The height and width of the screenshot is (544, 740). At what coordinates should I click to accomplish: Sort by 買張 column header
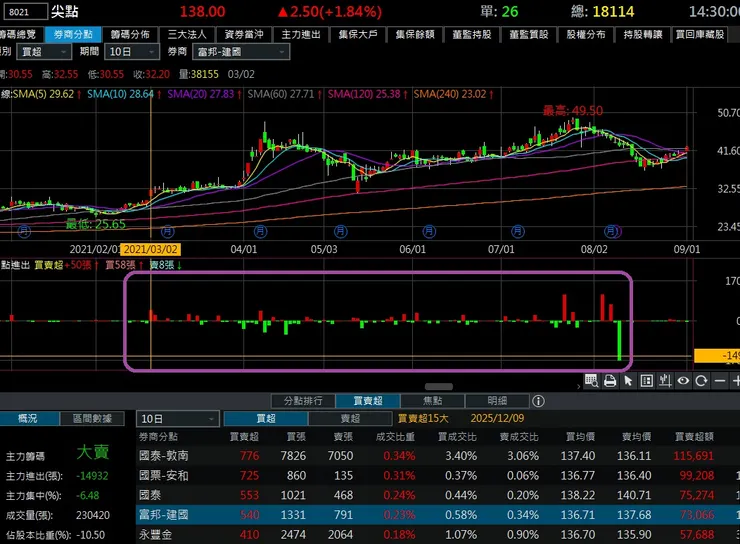(x=296, y=437)
